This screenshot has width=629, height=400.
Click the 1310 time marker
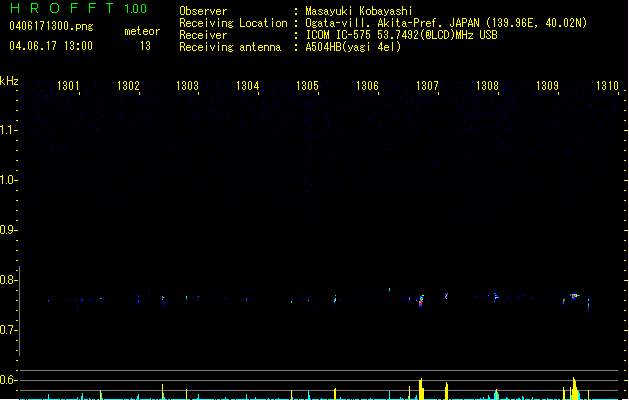point(607,86)
